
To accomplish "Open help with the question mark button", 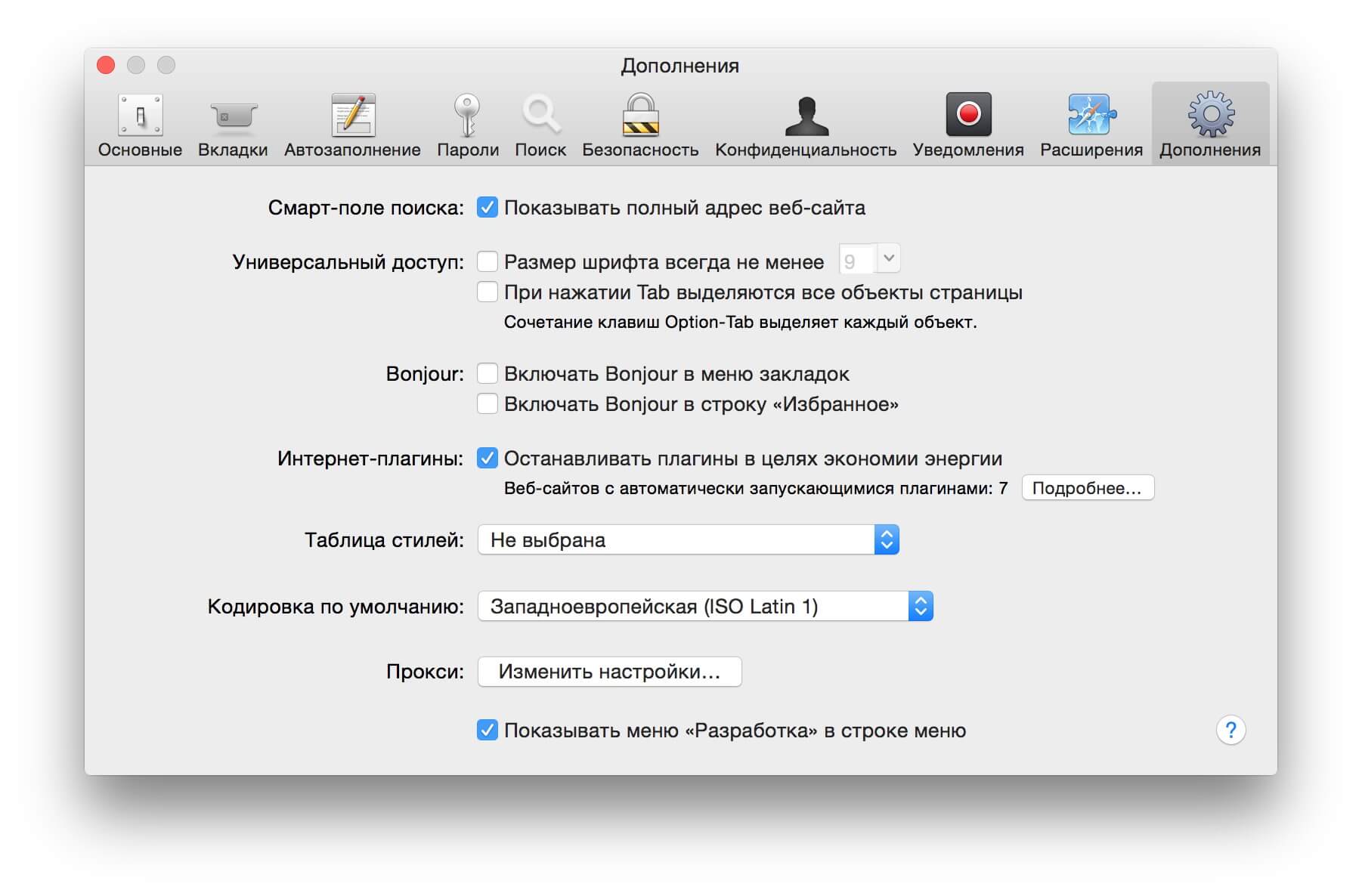I will (1230, 730).
